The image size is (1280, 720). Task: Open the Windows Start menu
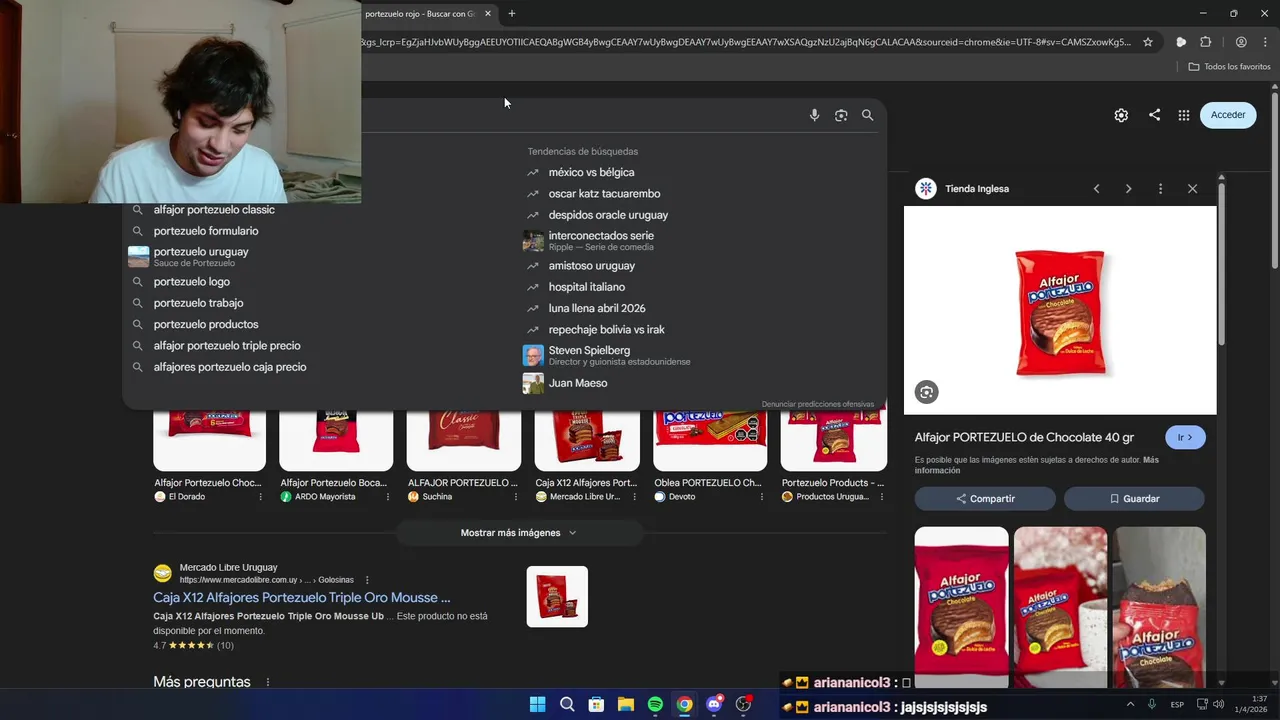(537, 704)
